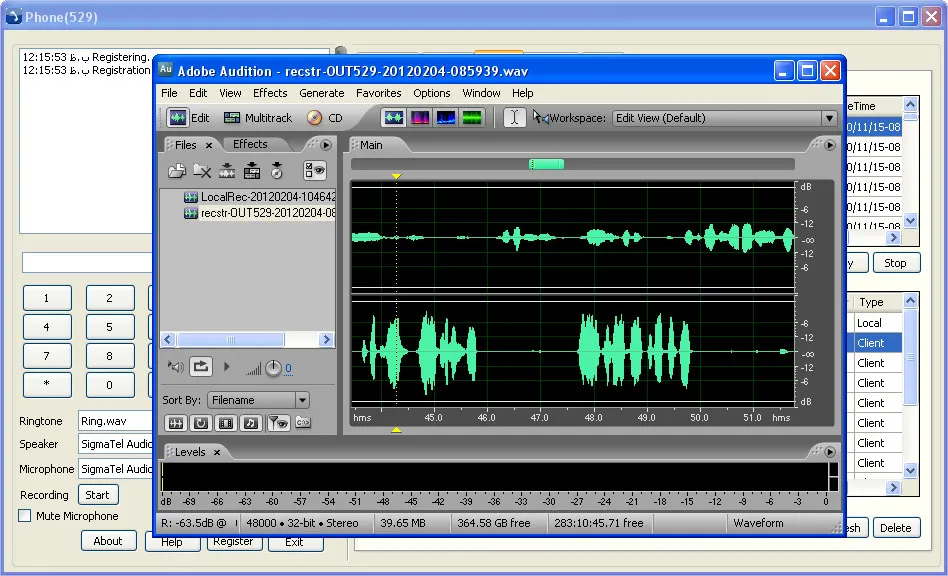Open the Help menu in Audition
948x576 pixels.
pyautogui.click(x=522, y=93)
